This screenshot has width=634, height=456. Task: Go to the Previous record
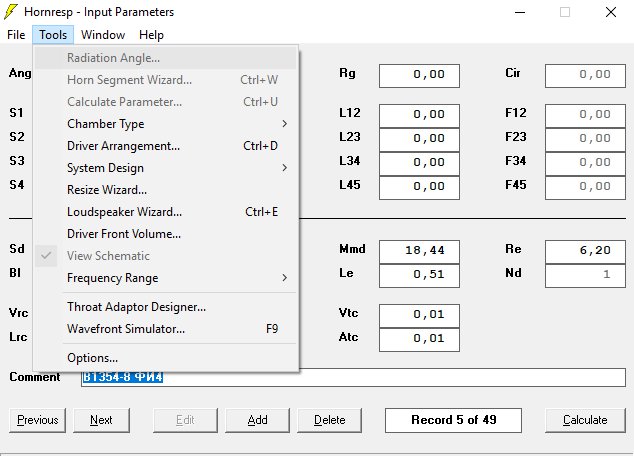38,420
